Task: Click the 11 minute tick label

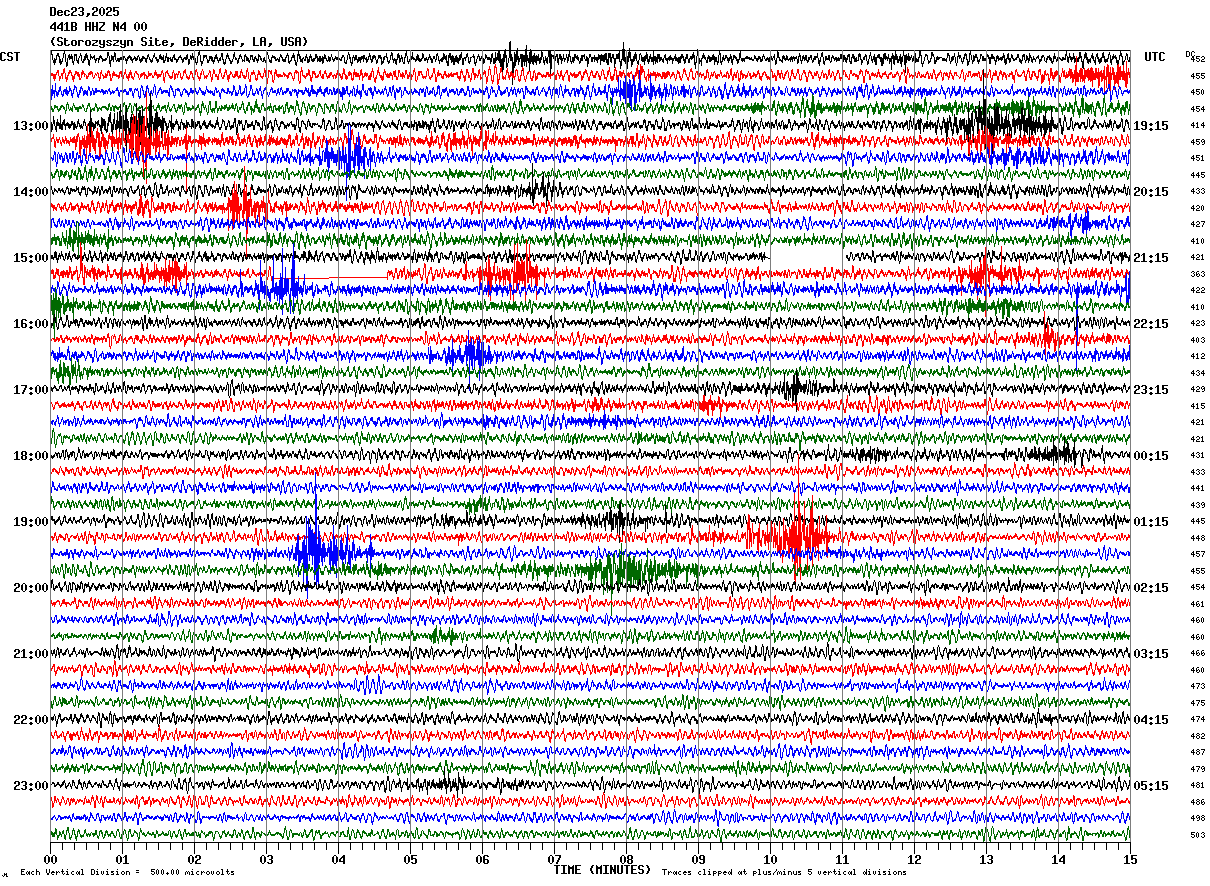Action: pyautogui.click(x=842, y=859)
